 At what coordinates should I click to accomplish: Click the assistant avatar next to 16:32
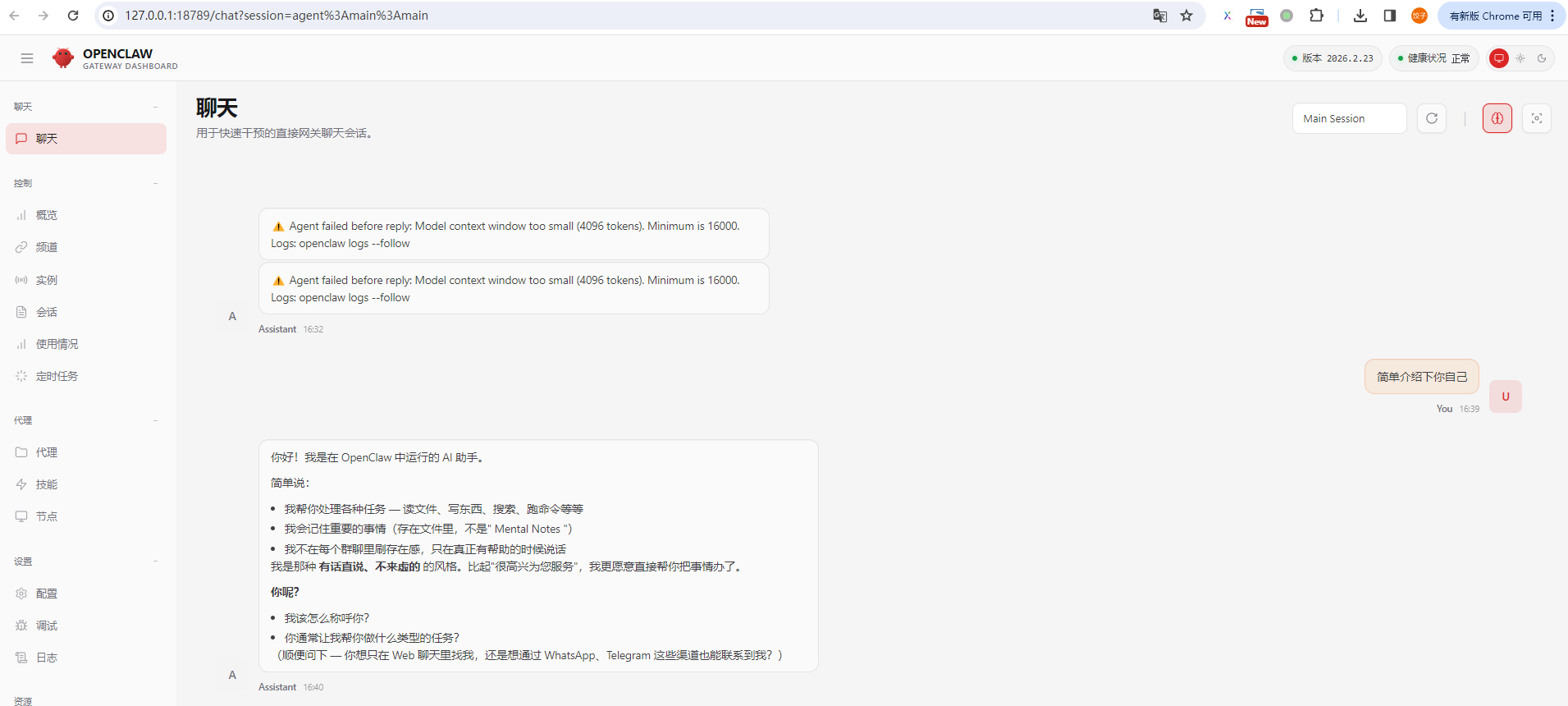[x=232, y=316]
